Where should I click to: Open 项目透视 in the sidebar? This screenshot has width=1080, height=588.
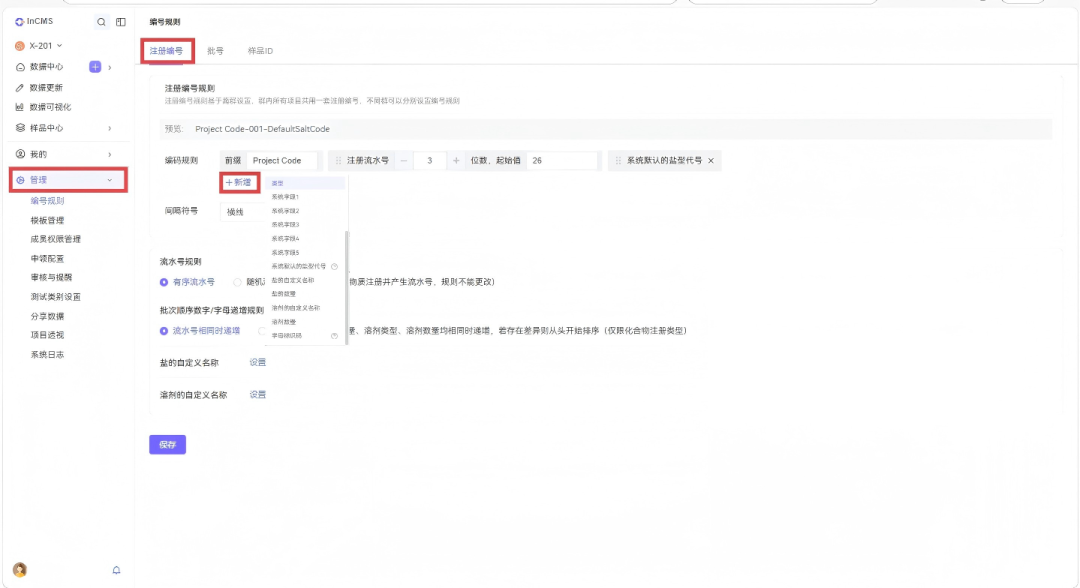pyautogui.click(x=48, y=335)
